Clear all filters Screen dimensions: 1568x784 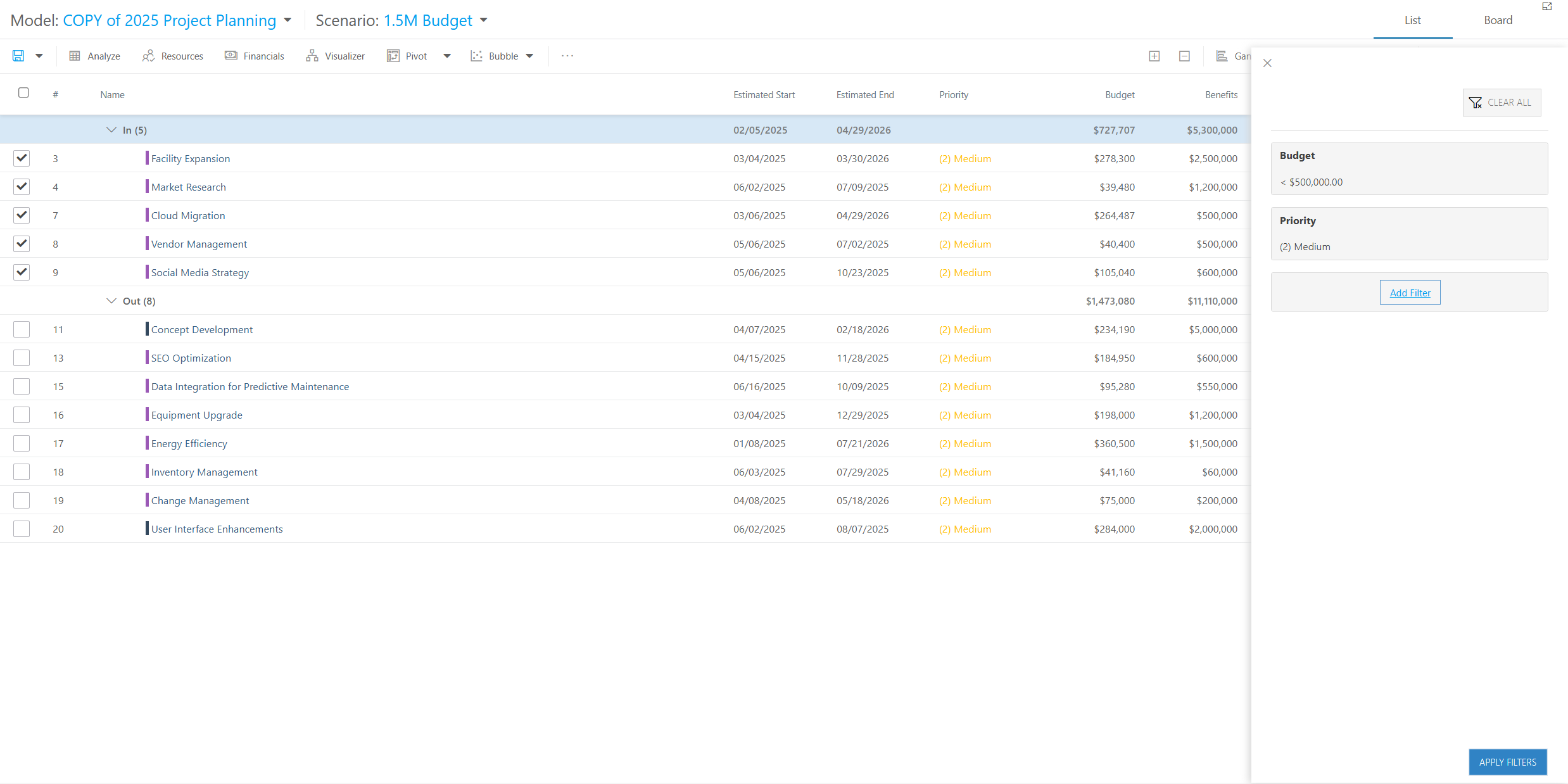(x=1502, y=102)
